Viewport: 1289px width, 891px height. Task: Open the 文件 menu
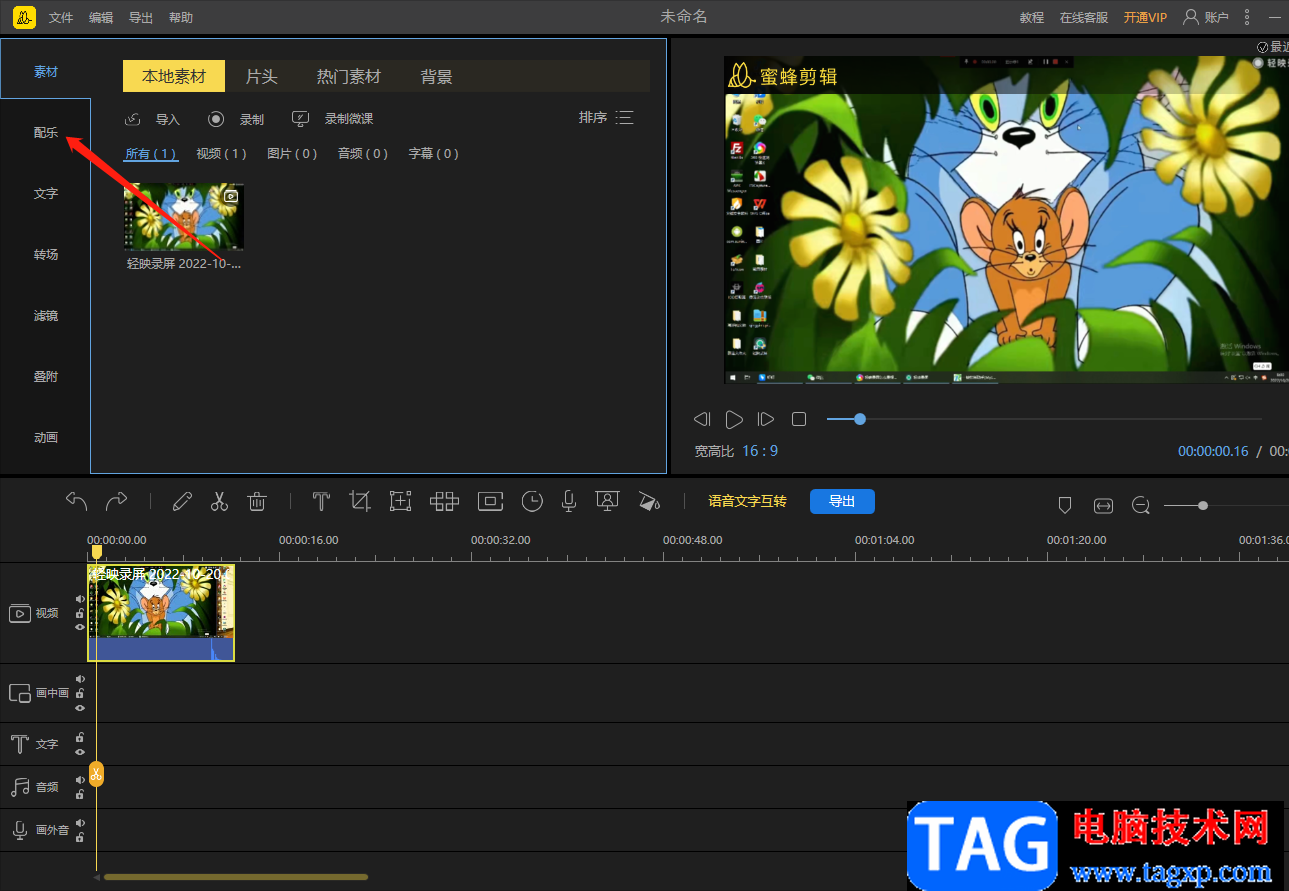(x=61, y=18)
